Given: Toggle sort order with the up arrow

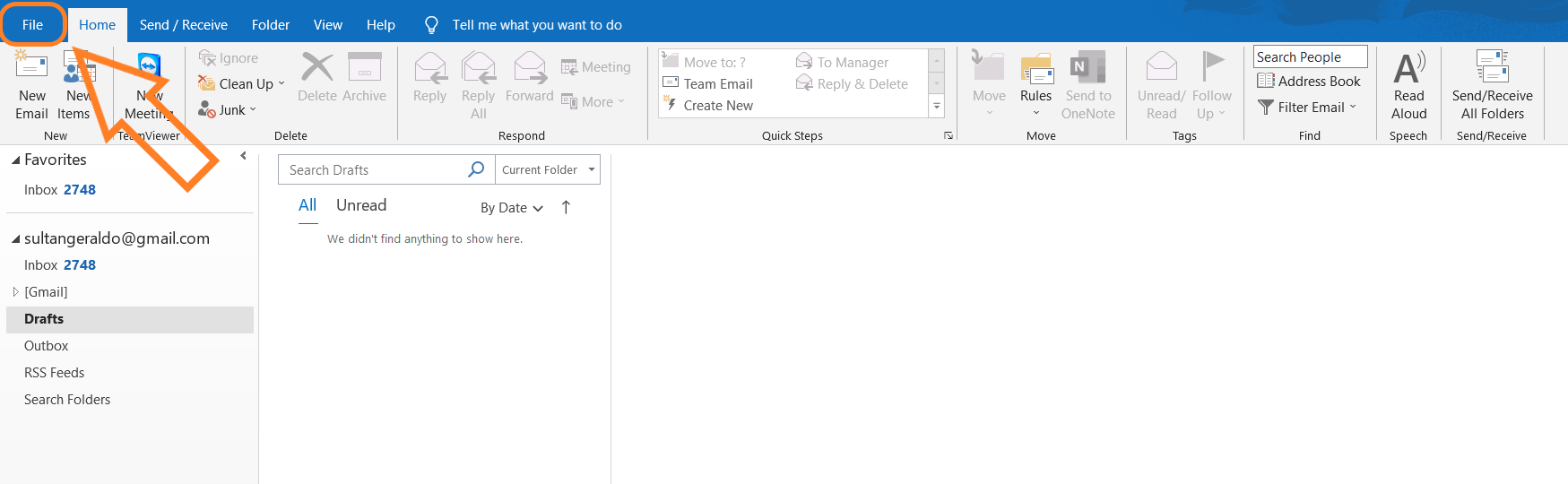Looking at the screenshot, I should (566, 207).
